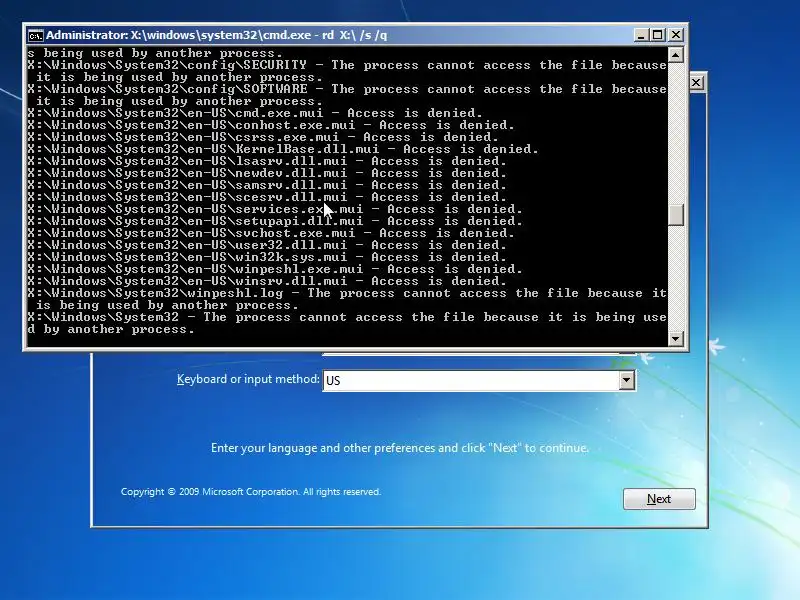Open the Keyboard or input method dropdown arrow
The image size is (800, 600).
(627, 380)
